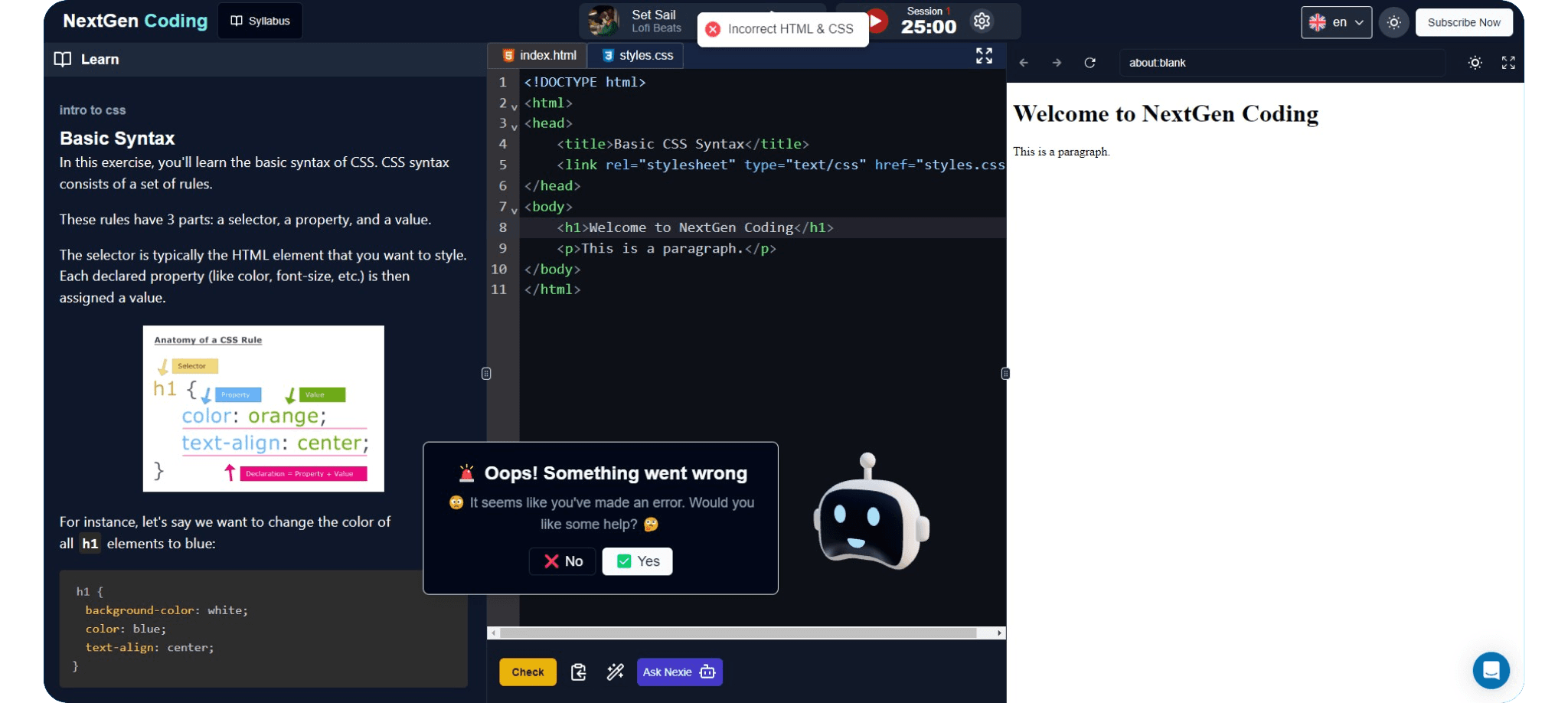
Task: Click the magic wand format icon
Action: [x=615, y=672]
